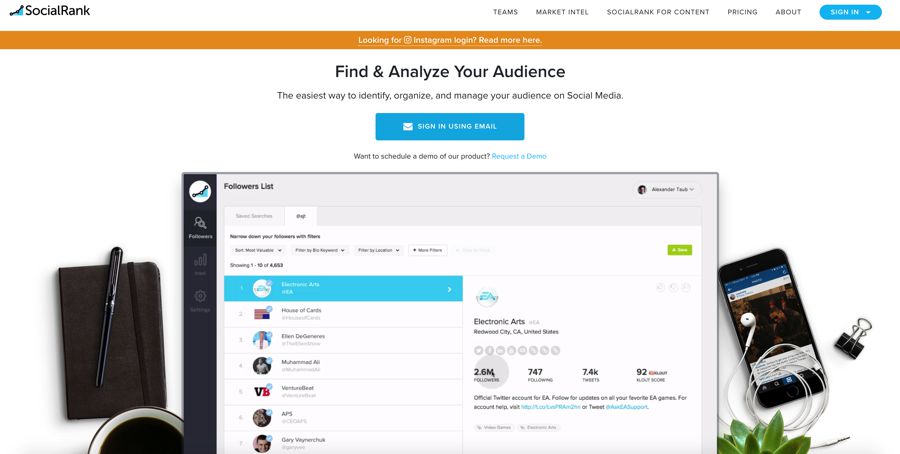
Task: Click the Instagram icon in orange banner
Action: pyautogui.click(x=408, y=40)
